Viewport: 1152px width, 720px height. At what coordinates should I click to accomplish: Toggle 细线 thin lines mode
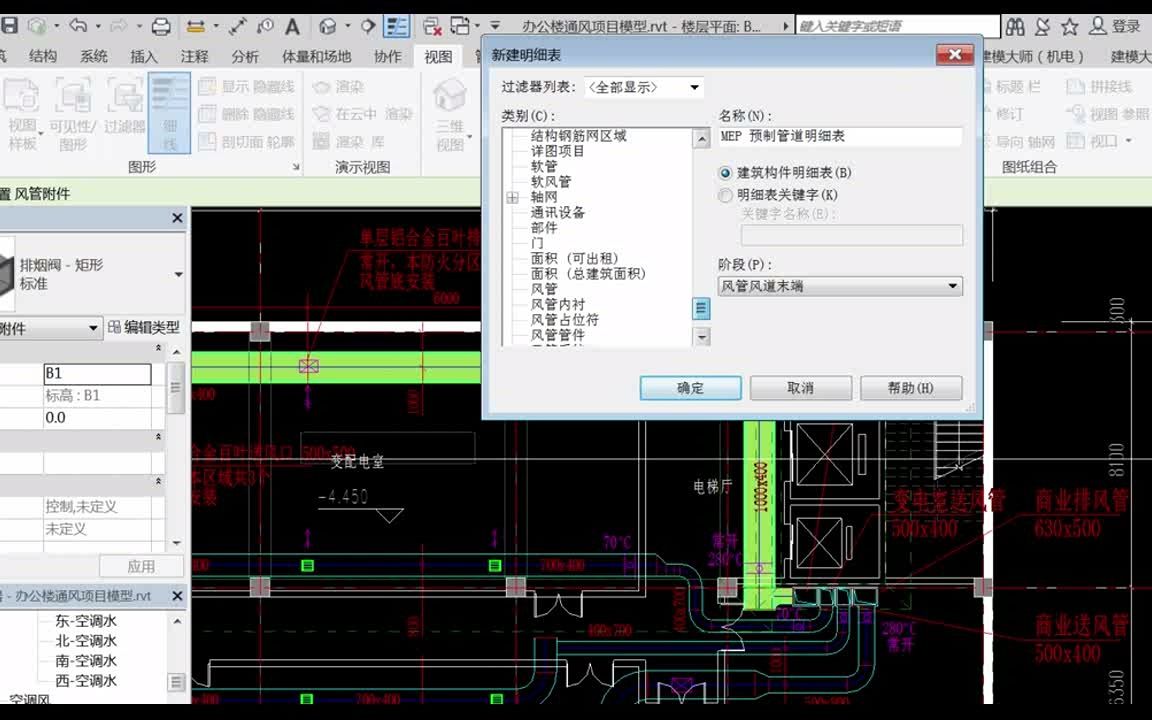click(x=170, y=110)
